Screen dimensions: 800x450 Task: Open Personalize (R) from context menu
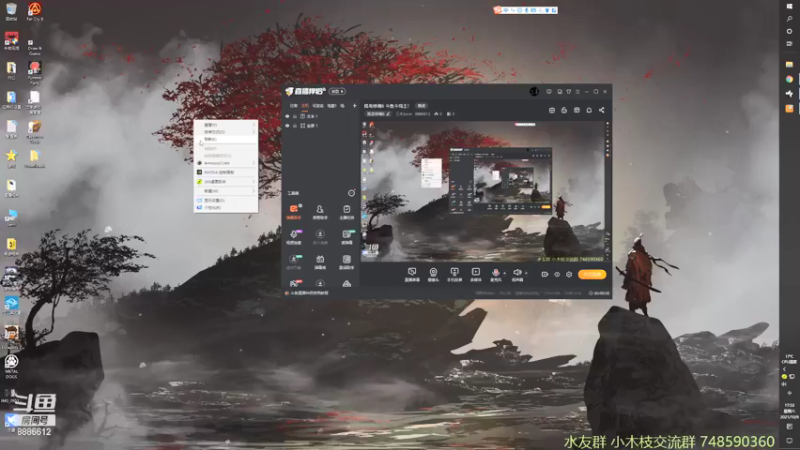click(226, 208)
